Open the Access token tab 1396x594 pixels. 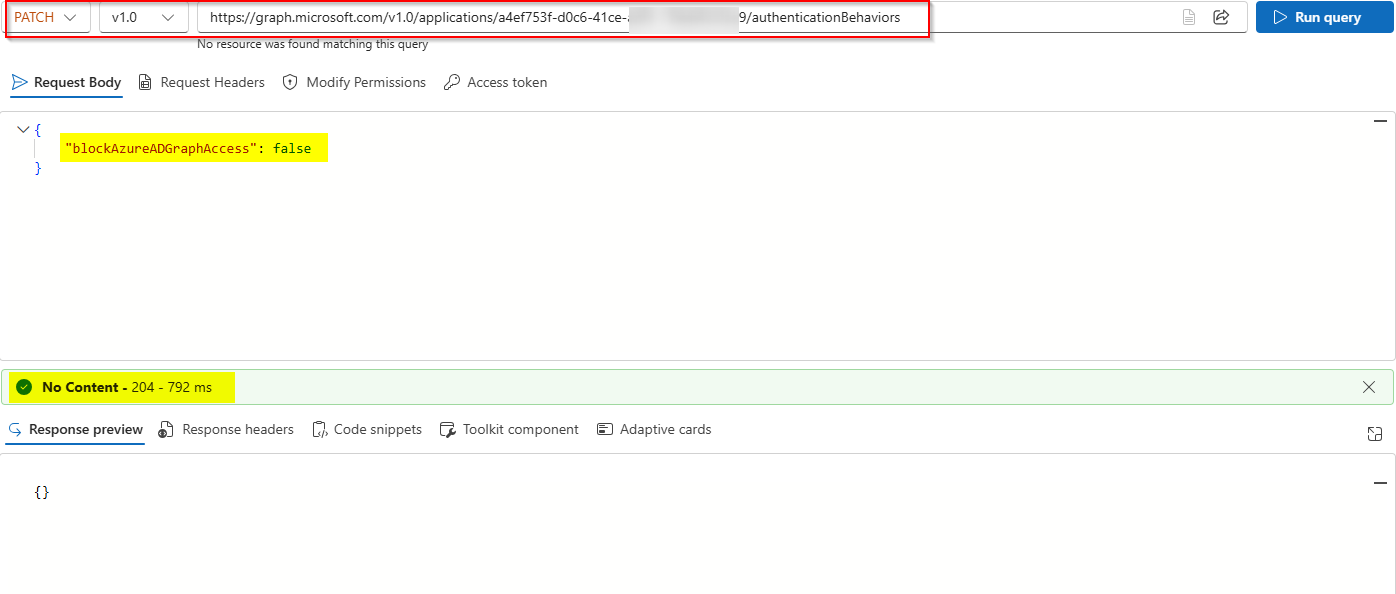click(x=496, y=82)
